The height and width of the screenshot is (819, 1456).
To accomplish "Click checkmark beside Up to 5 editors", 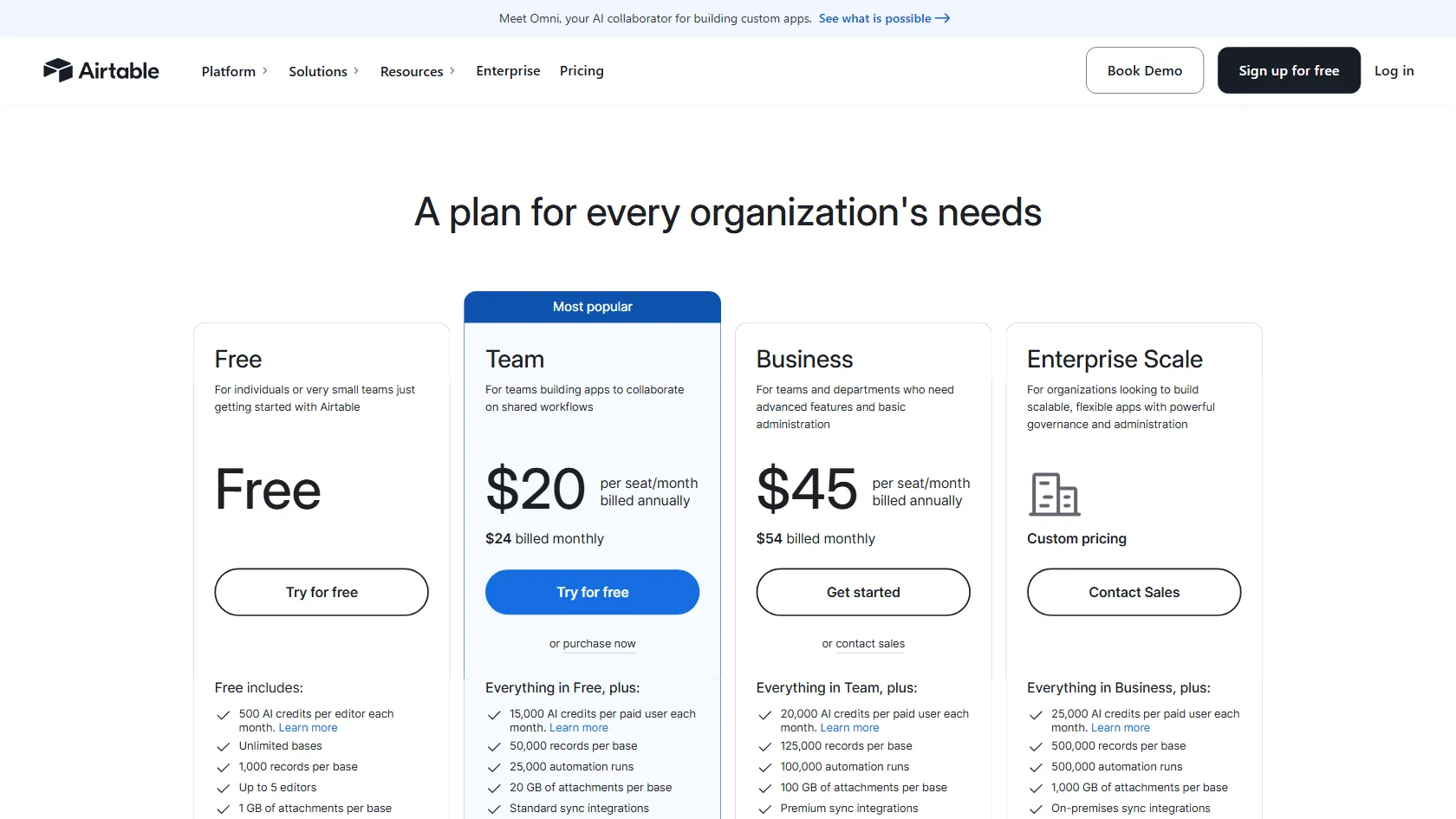I will [223, 788].
